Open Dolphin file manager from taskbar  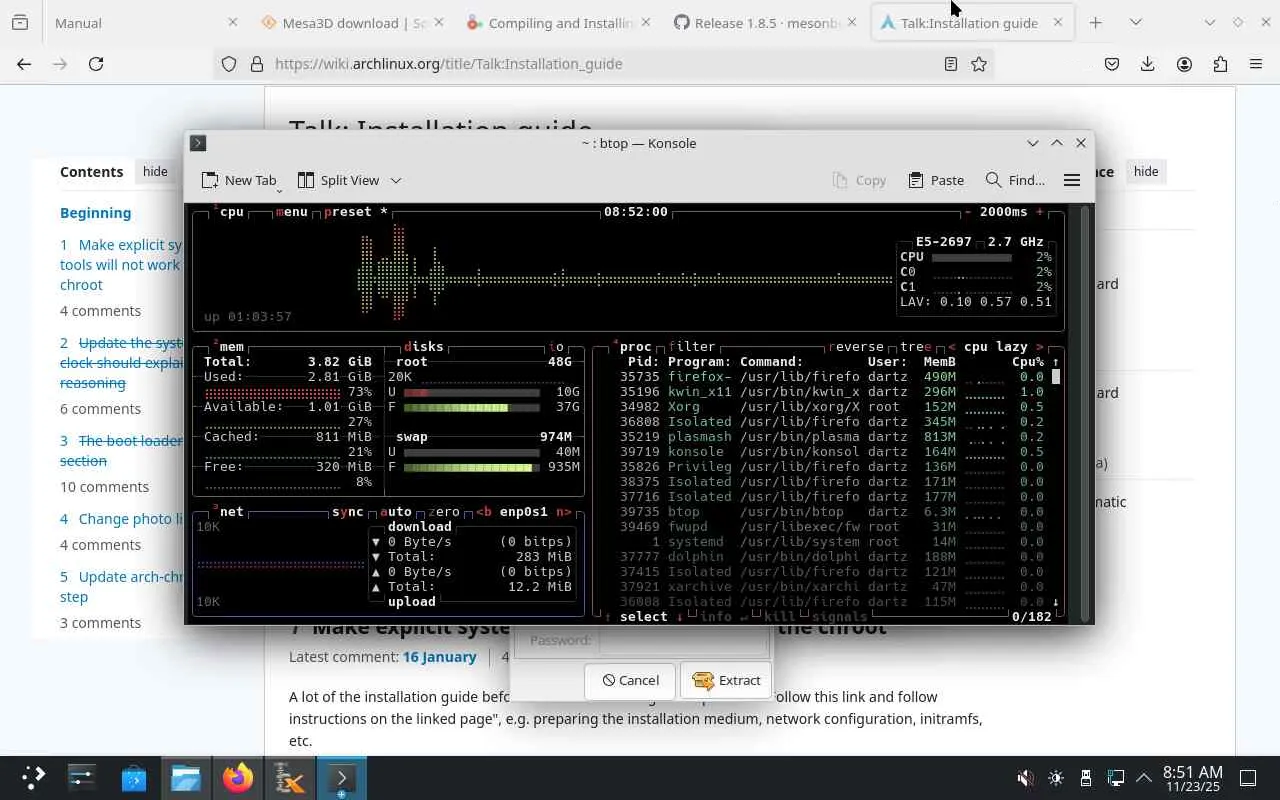tap(186, 778)
